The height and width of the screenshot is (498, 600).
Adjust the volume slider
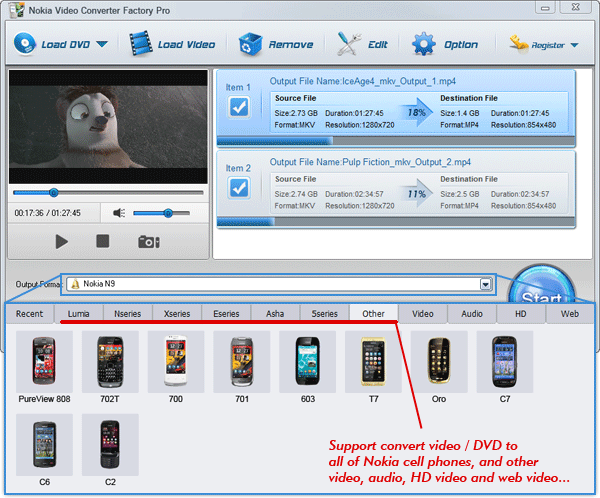[161, 213]
